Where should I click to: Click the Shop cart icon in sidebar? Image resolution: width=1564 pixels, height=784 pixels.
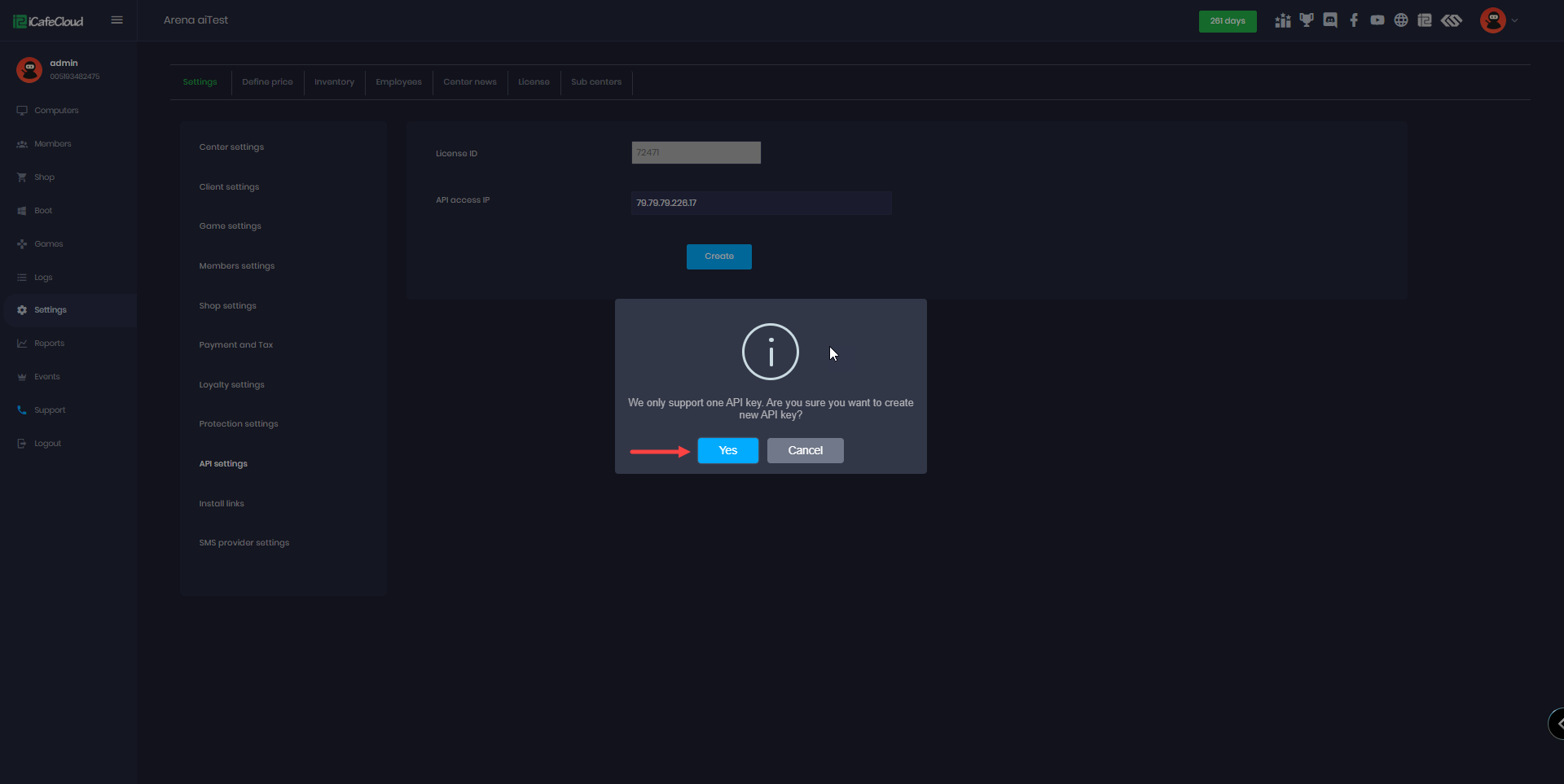[x=22, y=177]
